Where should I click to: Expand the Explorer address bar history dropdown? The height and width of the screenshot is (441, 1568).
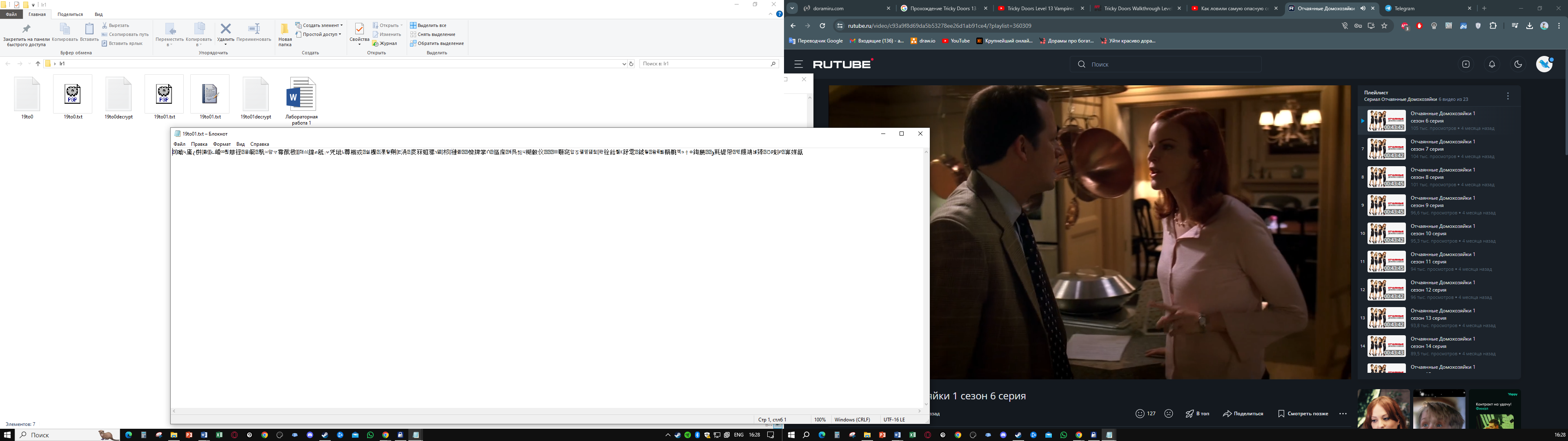624,63
